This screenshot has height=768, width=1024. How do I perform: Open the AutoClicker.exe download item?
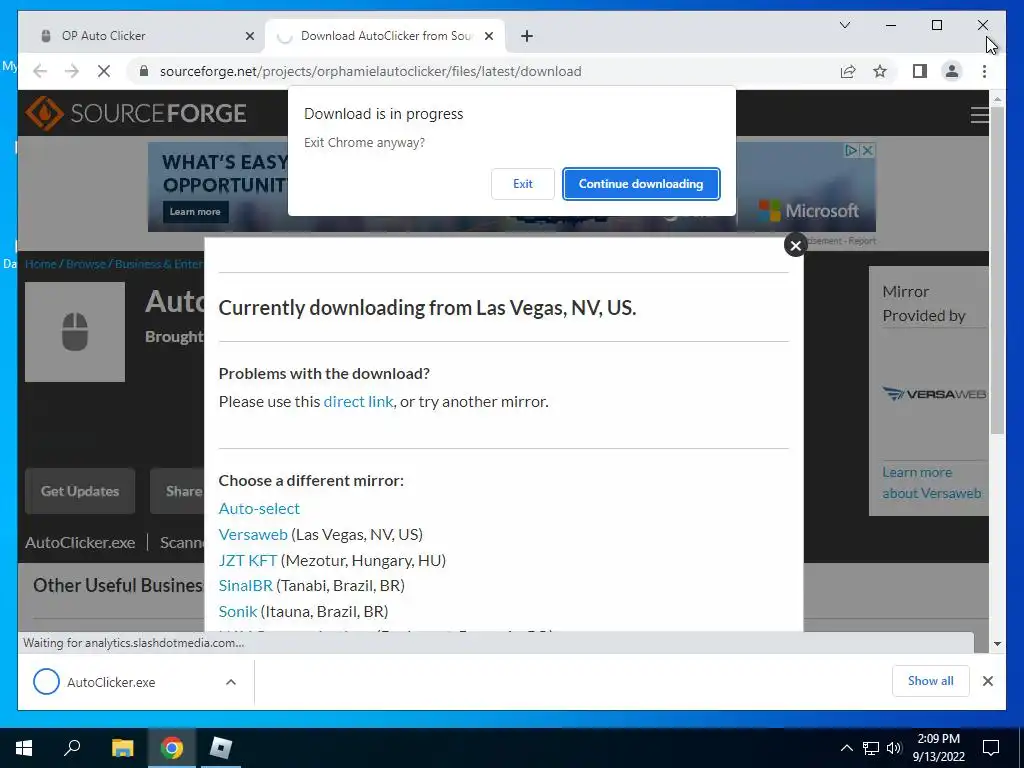pos(111,682)
